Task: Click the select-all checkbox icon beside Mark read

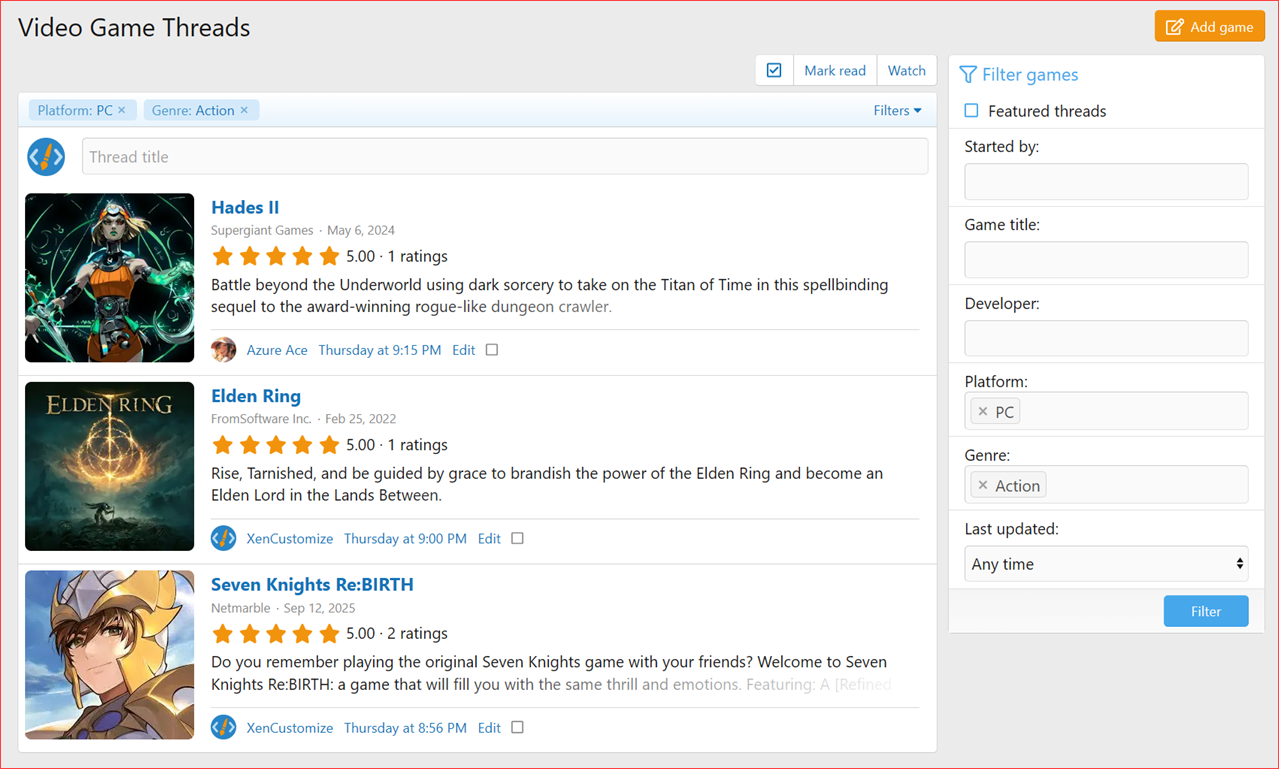Action: [x=774, y=70]
